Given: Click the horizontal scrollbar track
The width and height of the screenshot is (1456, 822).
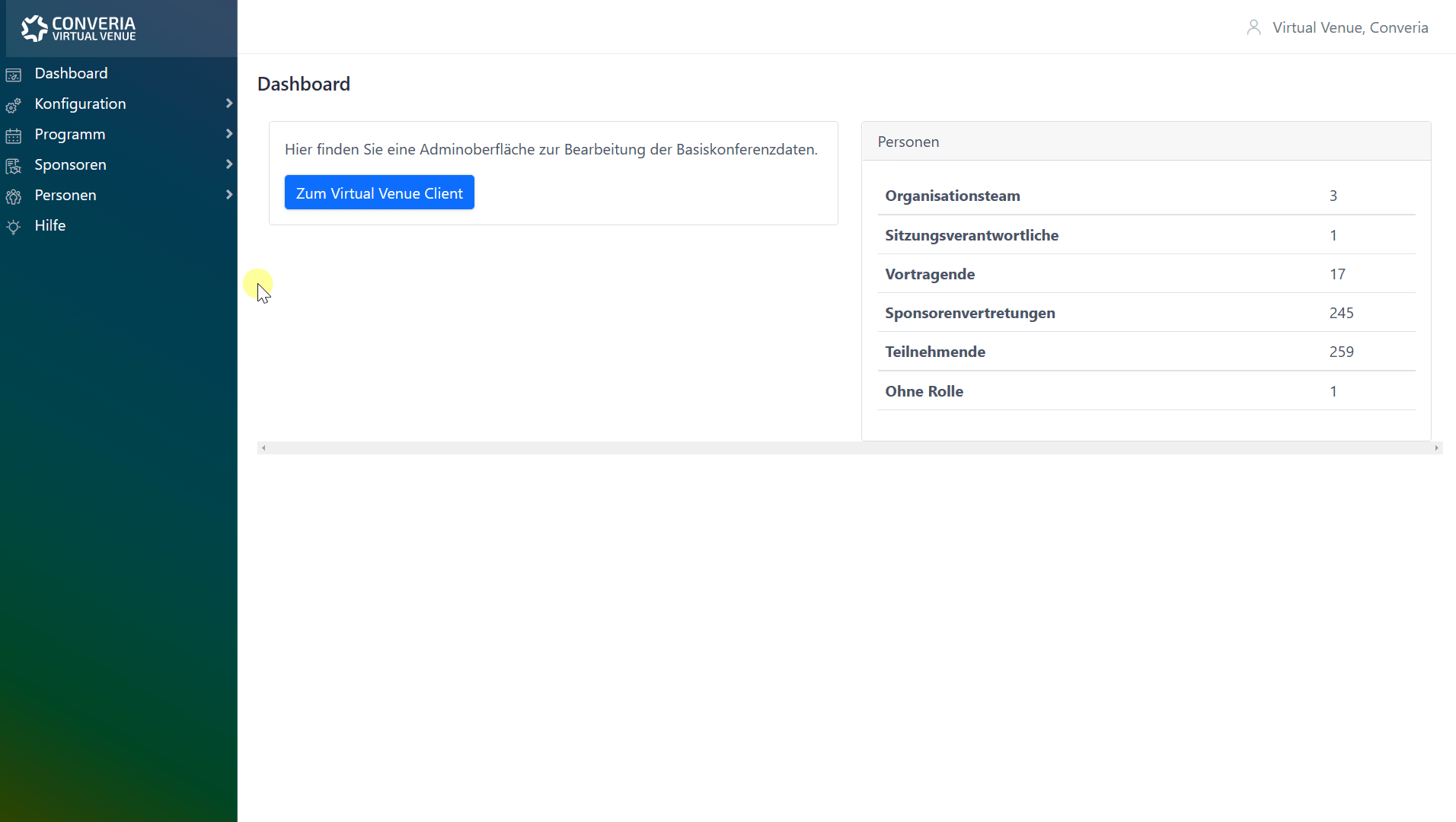Looking at the screenshot, I should [x=849, y=448].
